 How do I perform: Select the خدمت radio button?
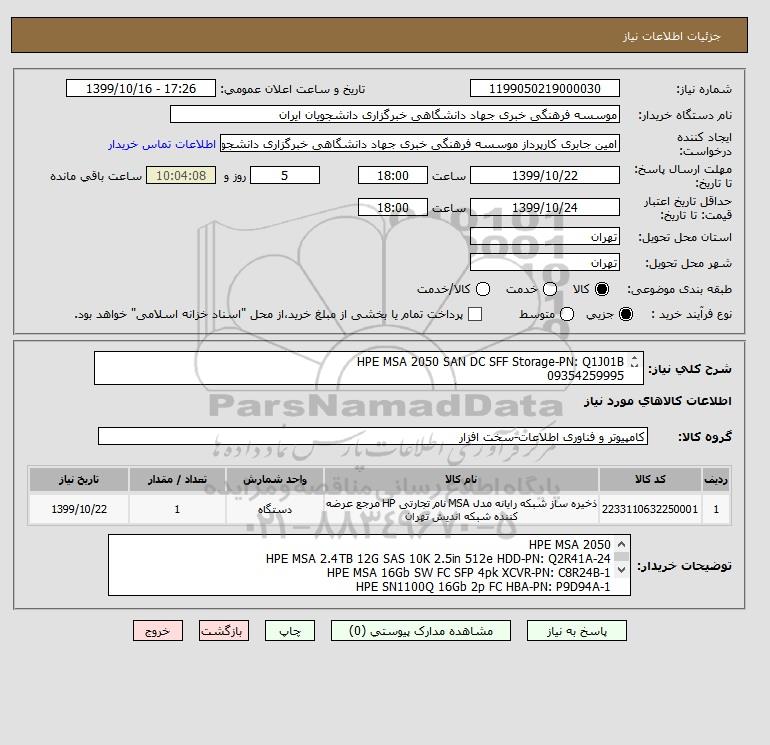(550, 289)
